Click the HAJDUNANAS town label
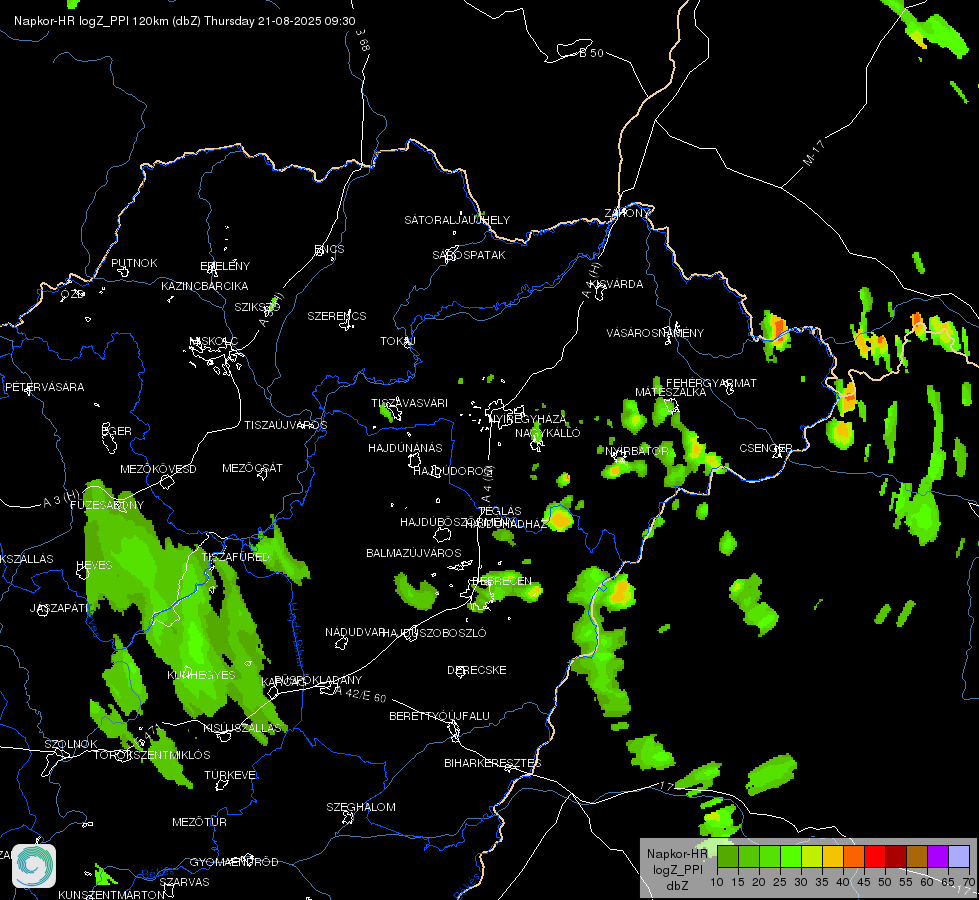The image size is (979, 900). (x=405, y=448)
